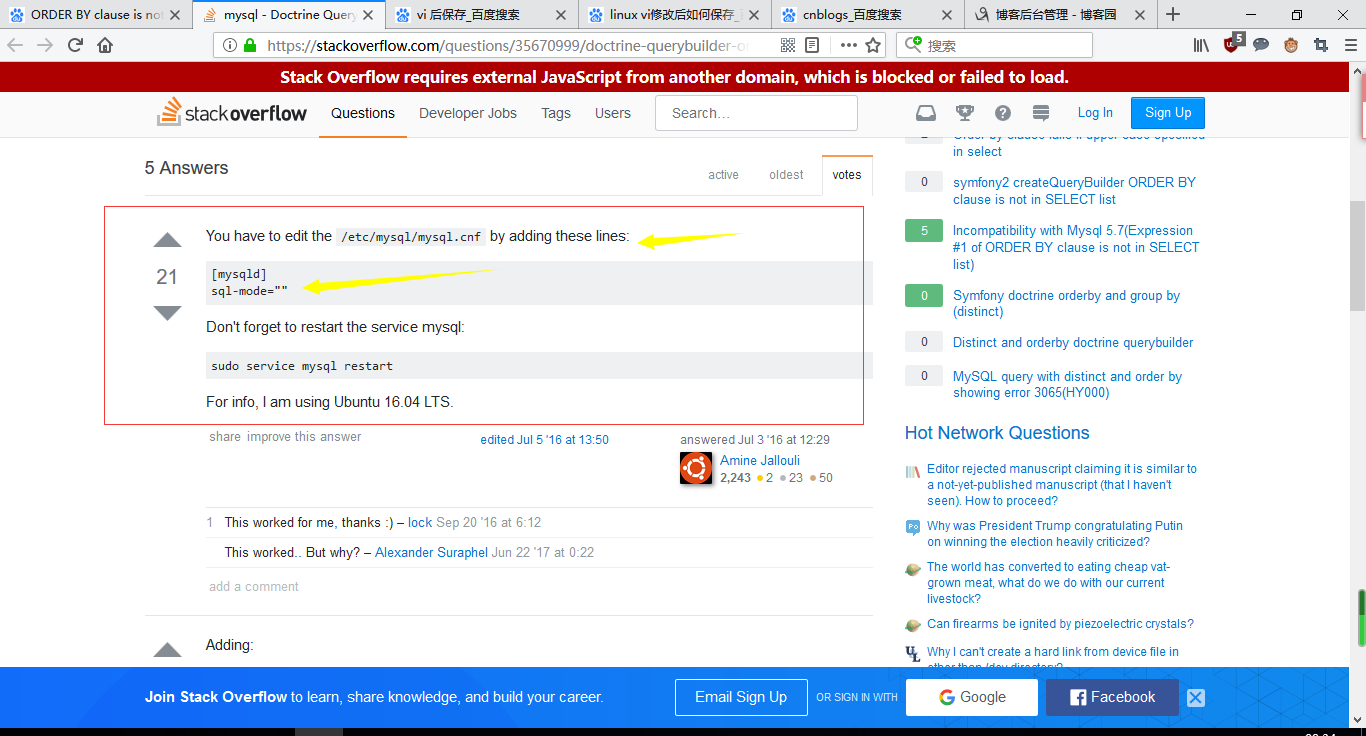Close the 'vi 后保存_百度搜索' tab
Screen dimensions: 1366x736
click(x=563, y=15)
